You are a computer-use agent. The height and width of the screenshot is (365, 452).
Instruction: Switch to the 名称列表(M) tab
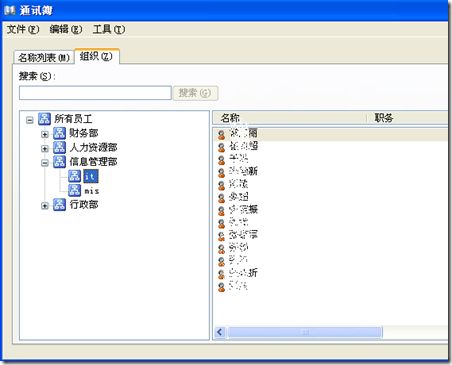click(x=44, y=58)
